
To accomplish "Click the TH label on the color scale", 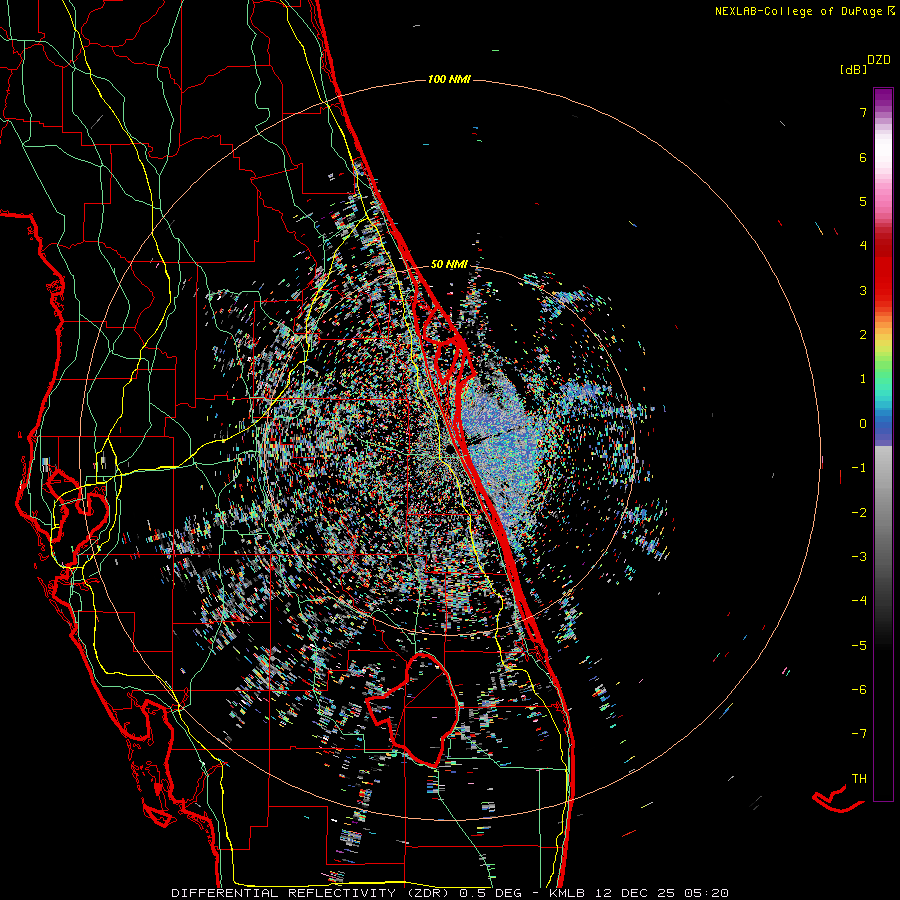I will click(859, 779).
